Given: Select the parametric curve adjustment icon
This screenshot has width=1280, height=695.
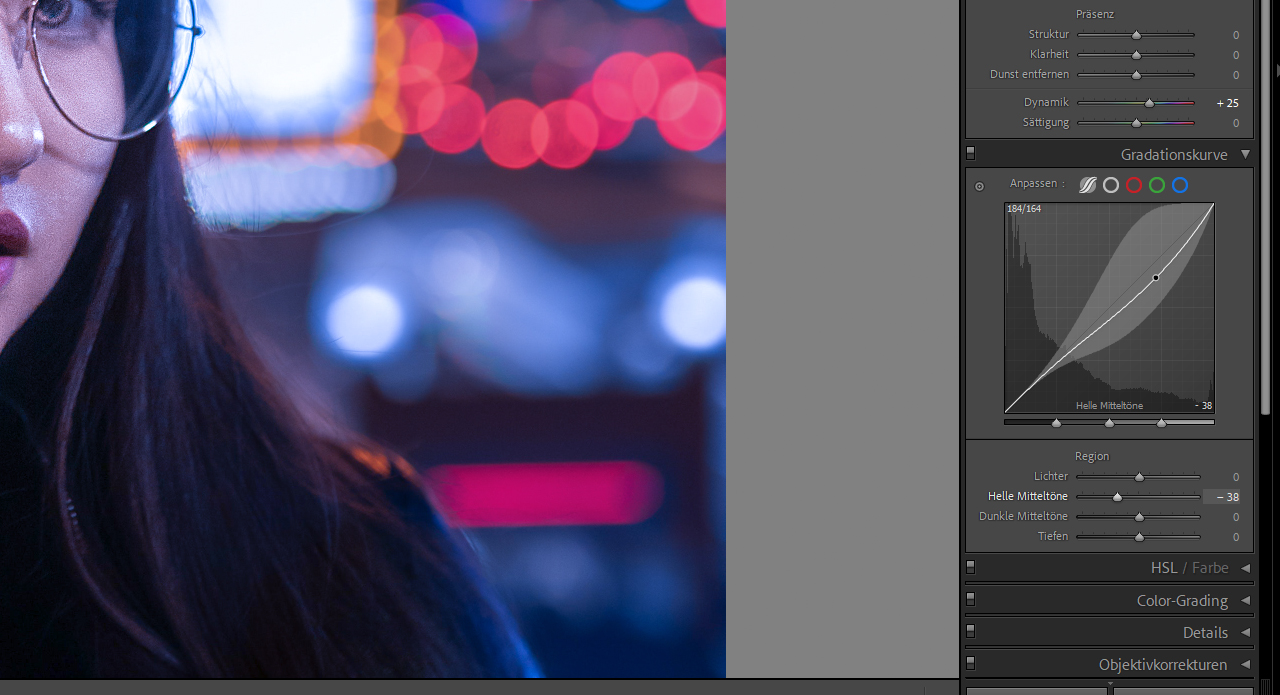Looking at the screenshot, I should click(1088, 185).
